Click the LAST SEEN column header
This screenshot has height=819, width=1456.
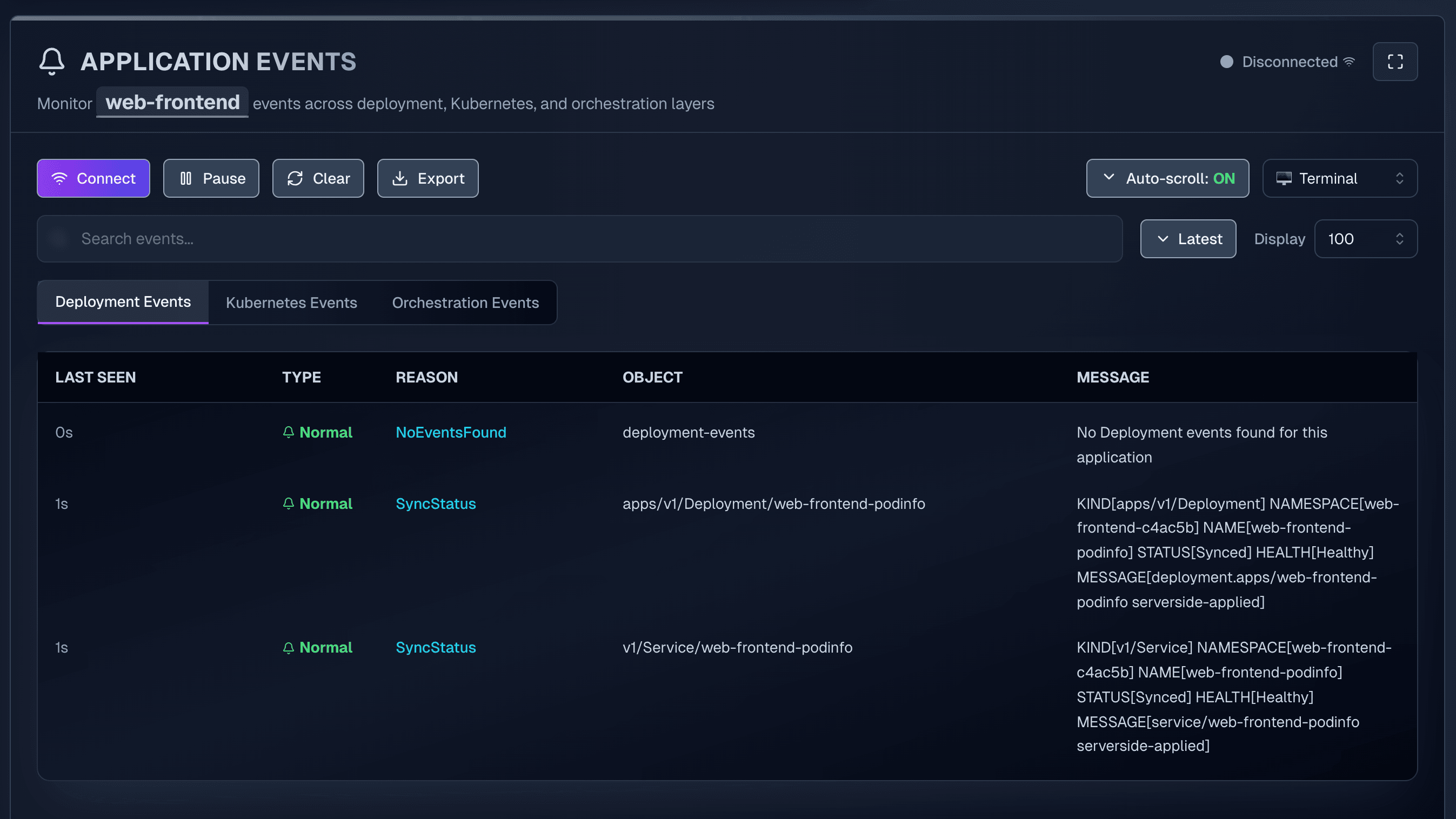tap(96, 377)
